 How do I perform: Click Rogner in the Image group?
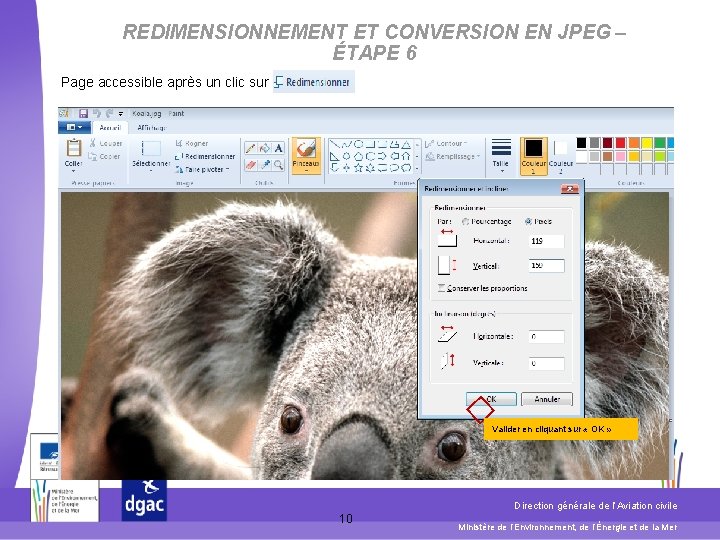192,144
